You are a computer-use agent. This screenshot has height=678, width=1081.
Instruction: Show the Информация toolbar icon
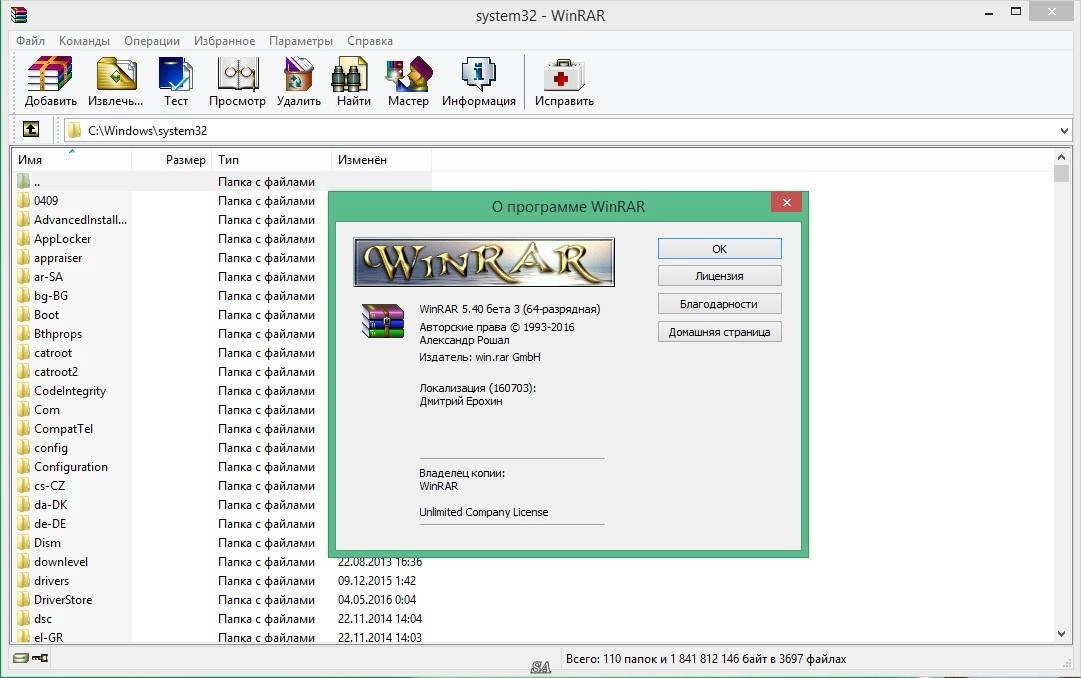(478, 74)
